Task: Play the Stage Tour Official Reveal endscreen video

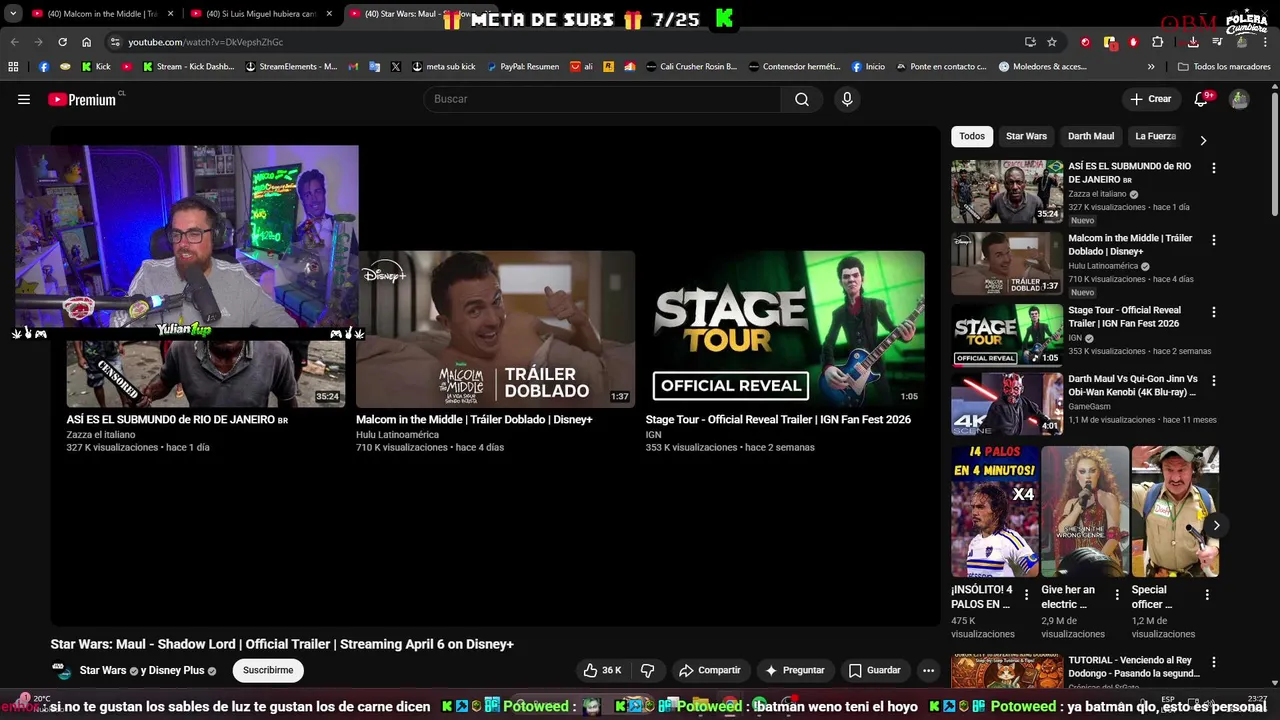Action: point(785,328)
